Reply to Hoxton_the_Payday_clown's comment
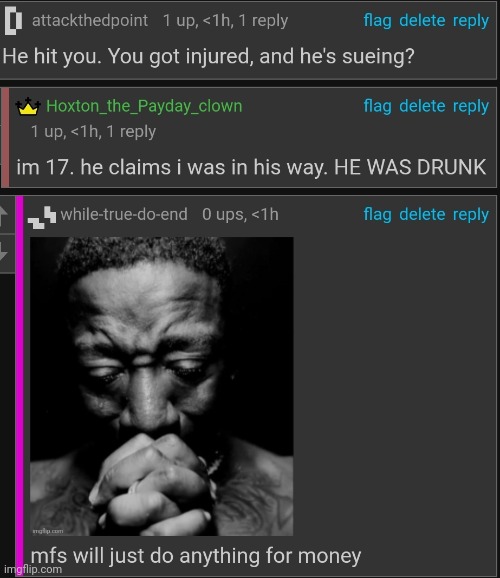Image resolution: width=500 pixels, height=578 pixels. pyautogui.click(x=471, y=107)
